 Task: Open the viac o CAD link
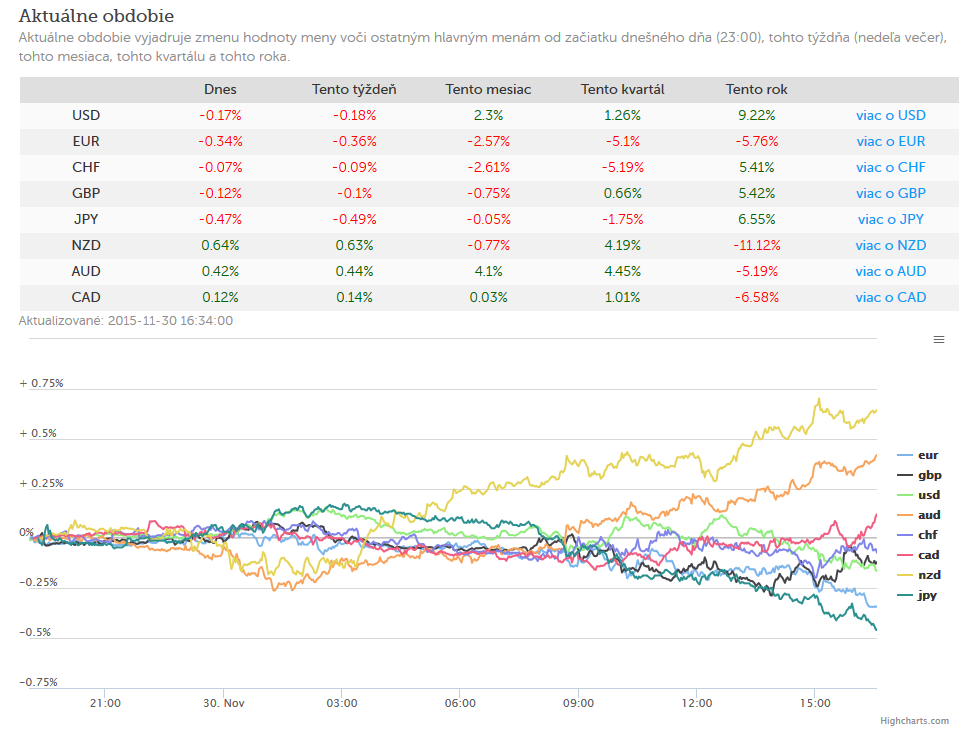(891, 297)
